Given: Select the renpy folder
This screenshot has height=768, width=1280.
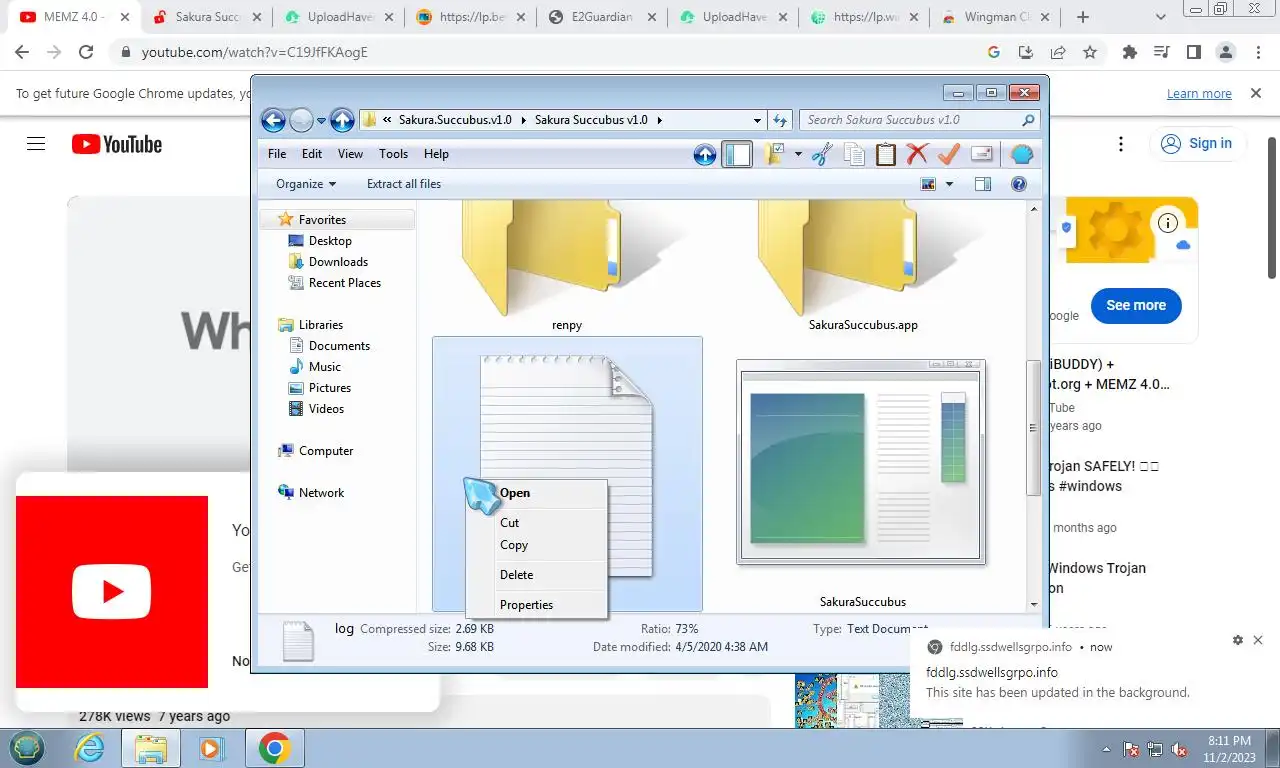Looking at the screenshot, I should click(x=567, y=266).
